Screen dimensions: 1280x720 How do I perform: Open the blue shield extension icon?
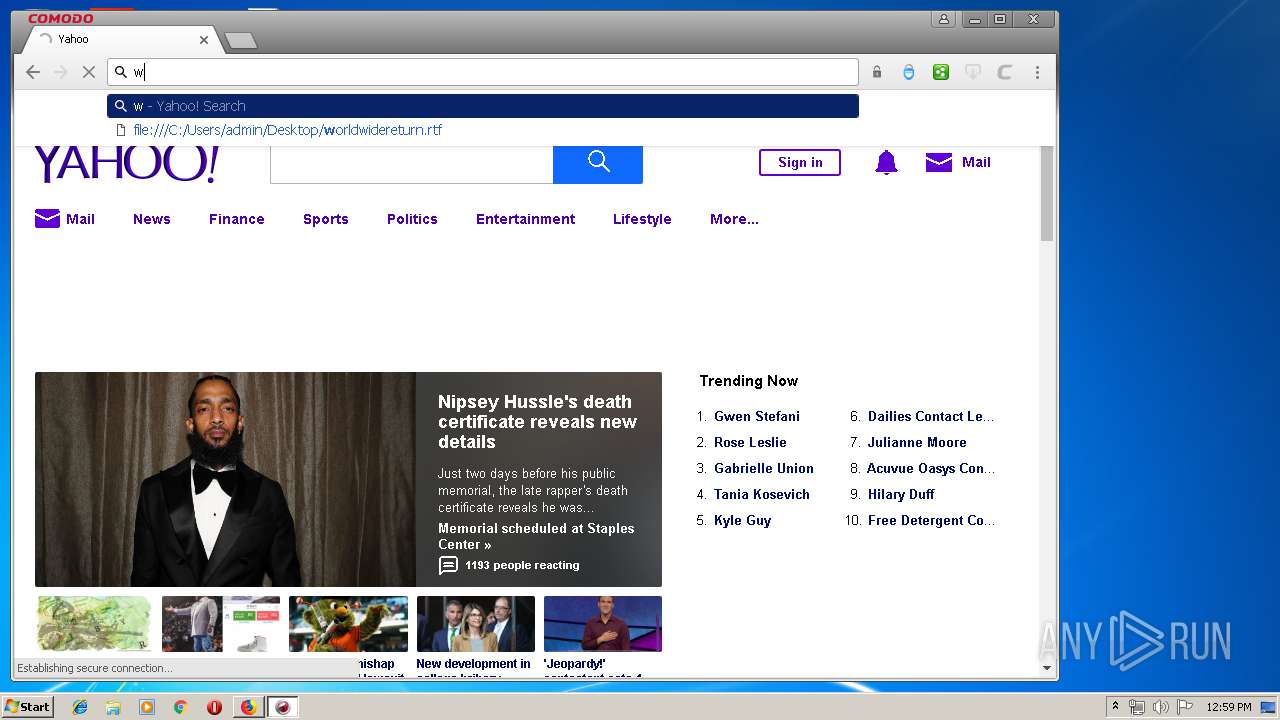click(x=908, y=72)
